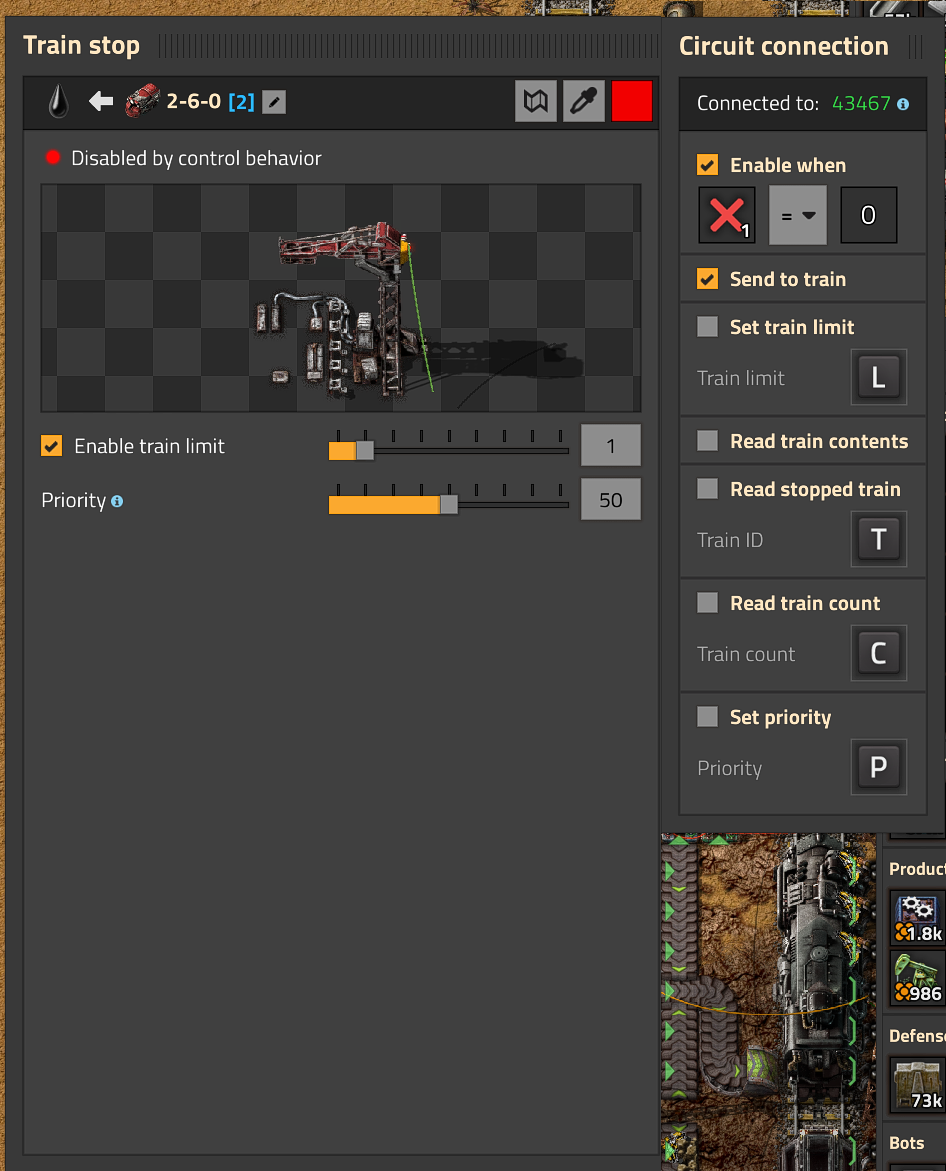Edit the train limit value 1
This screenshot has height=1171, width=946.
(611, 446)
